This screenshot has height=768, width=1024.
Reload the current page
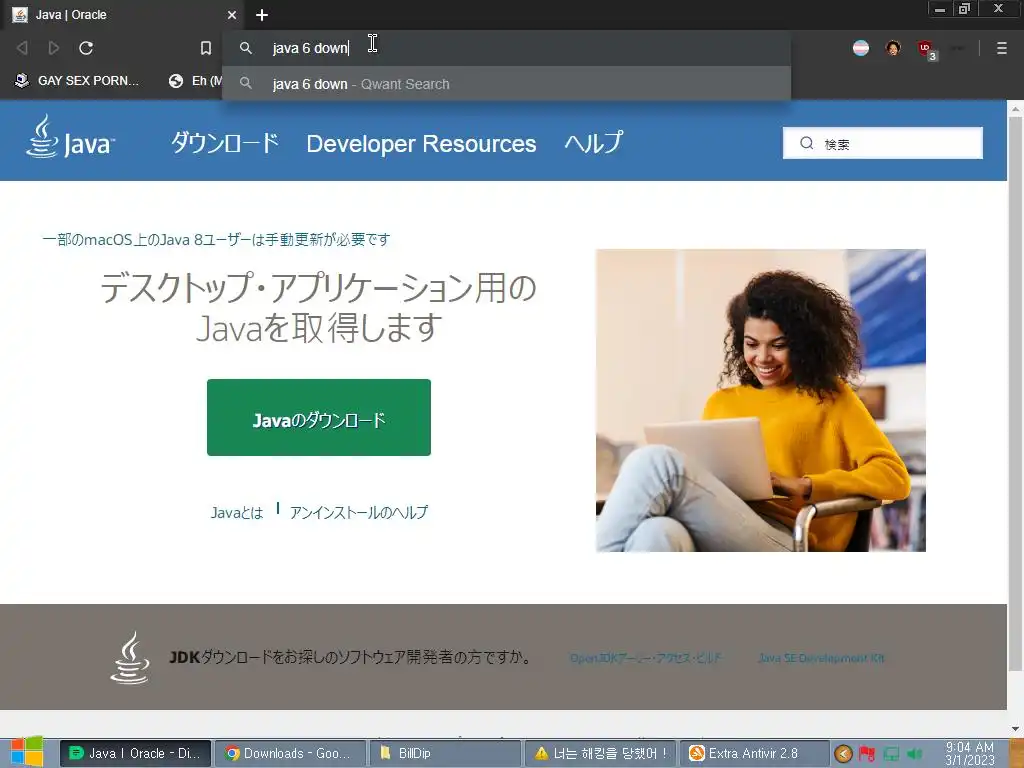pyautogui.click(x=86, y=48)
